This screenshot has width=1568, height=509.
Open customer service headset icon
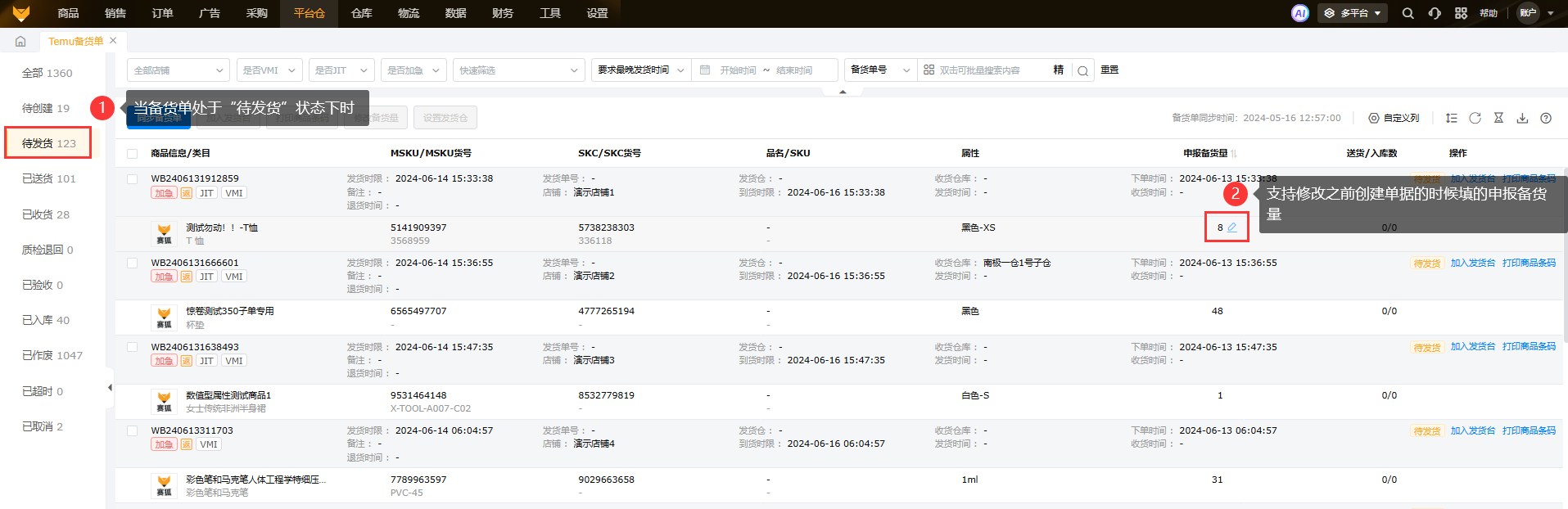coord(1435,13)
